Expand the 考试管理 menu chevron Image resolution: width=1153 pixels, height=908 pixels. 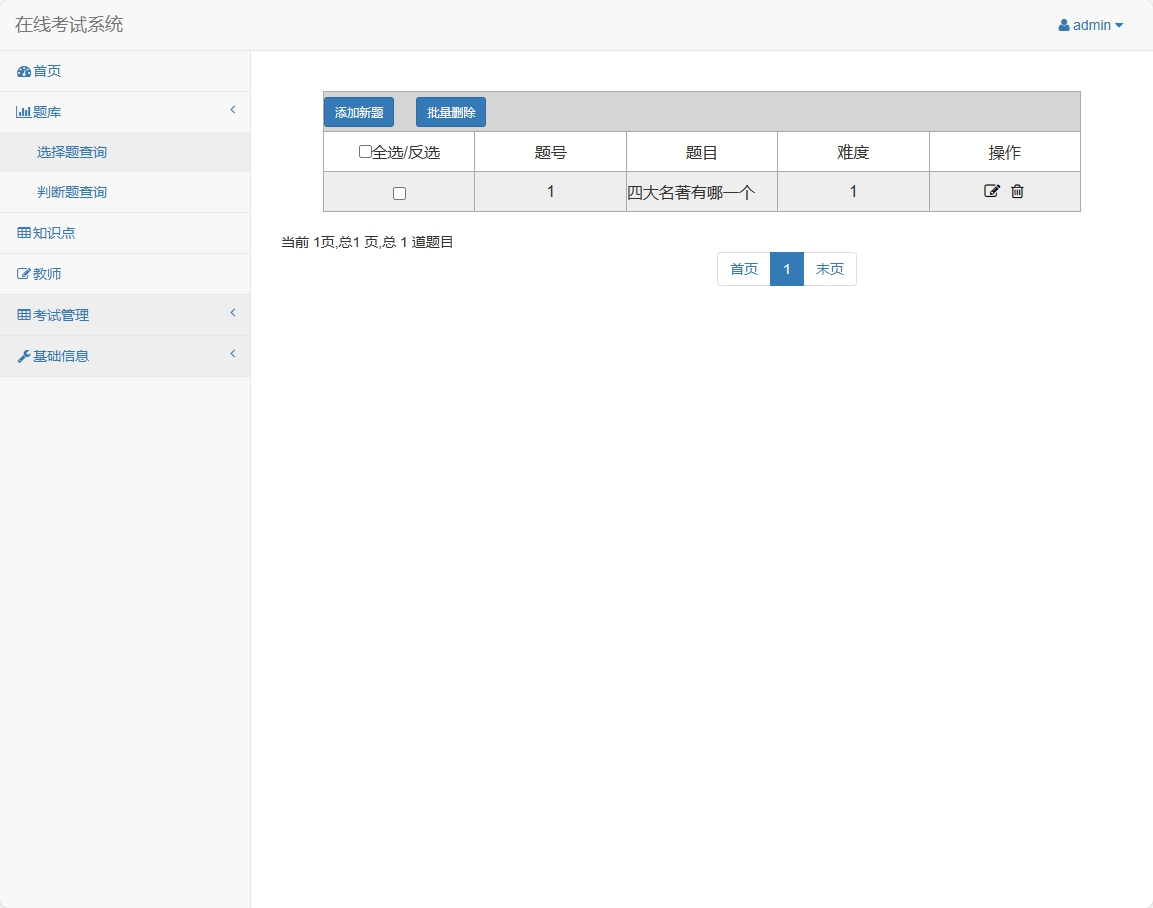coord(232,312)
